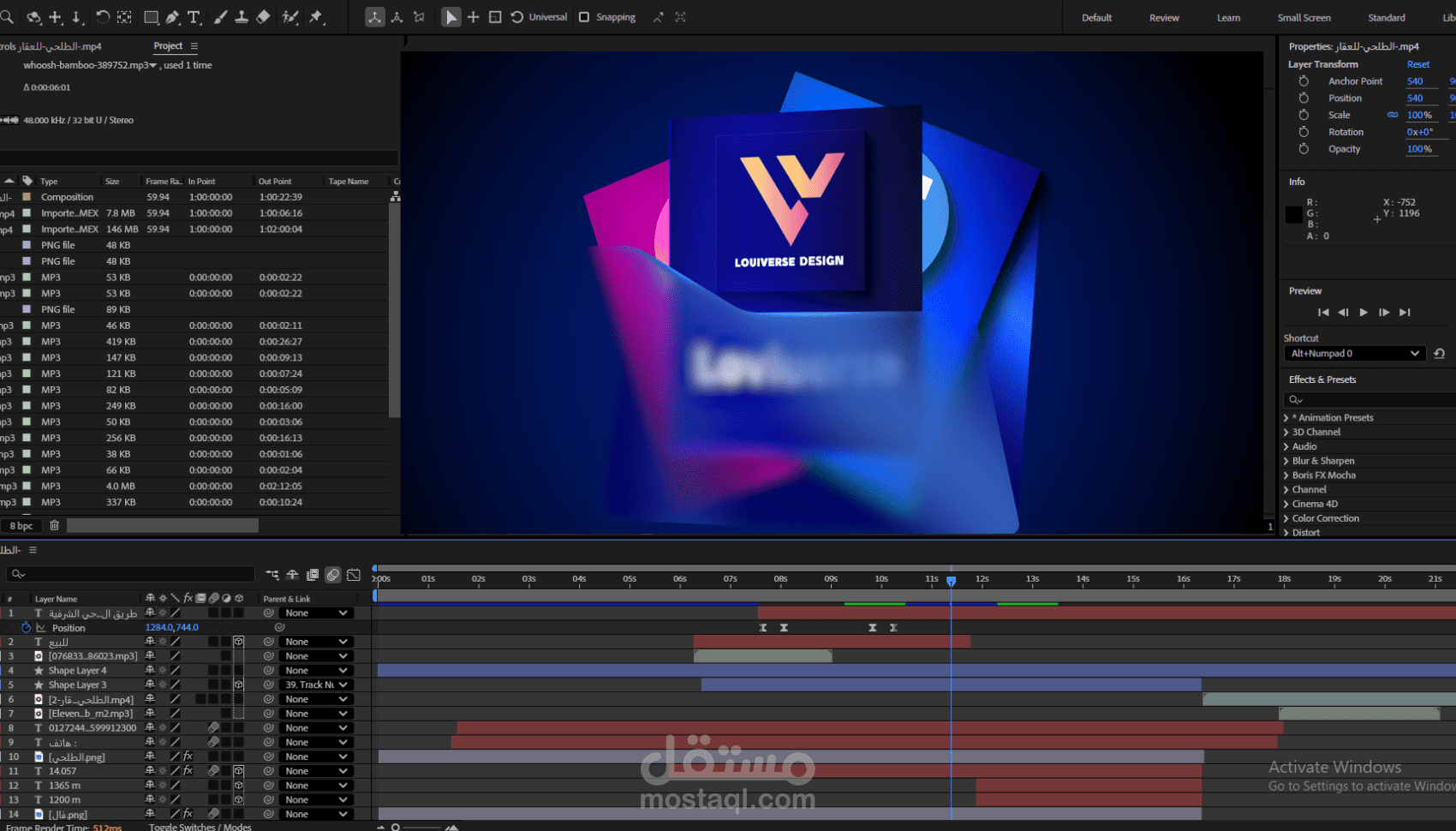The height and width of the screenshot is (831, 1456).
Task: Click the Position stopwatch on layer 1
Action: tap(27, 628)
